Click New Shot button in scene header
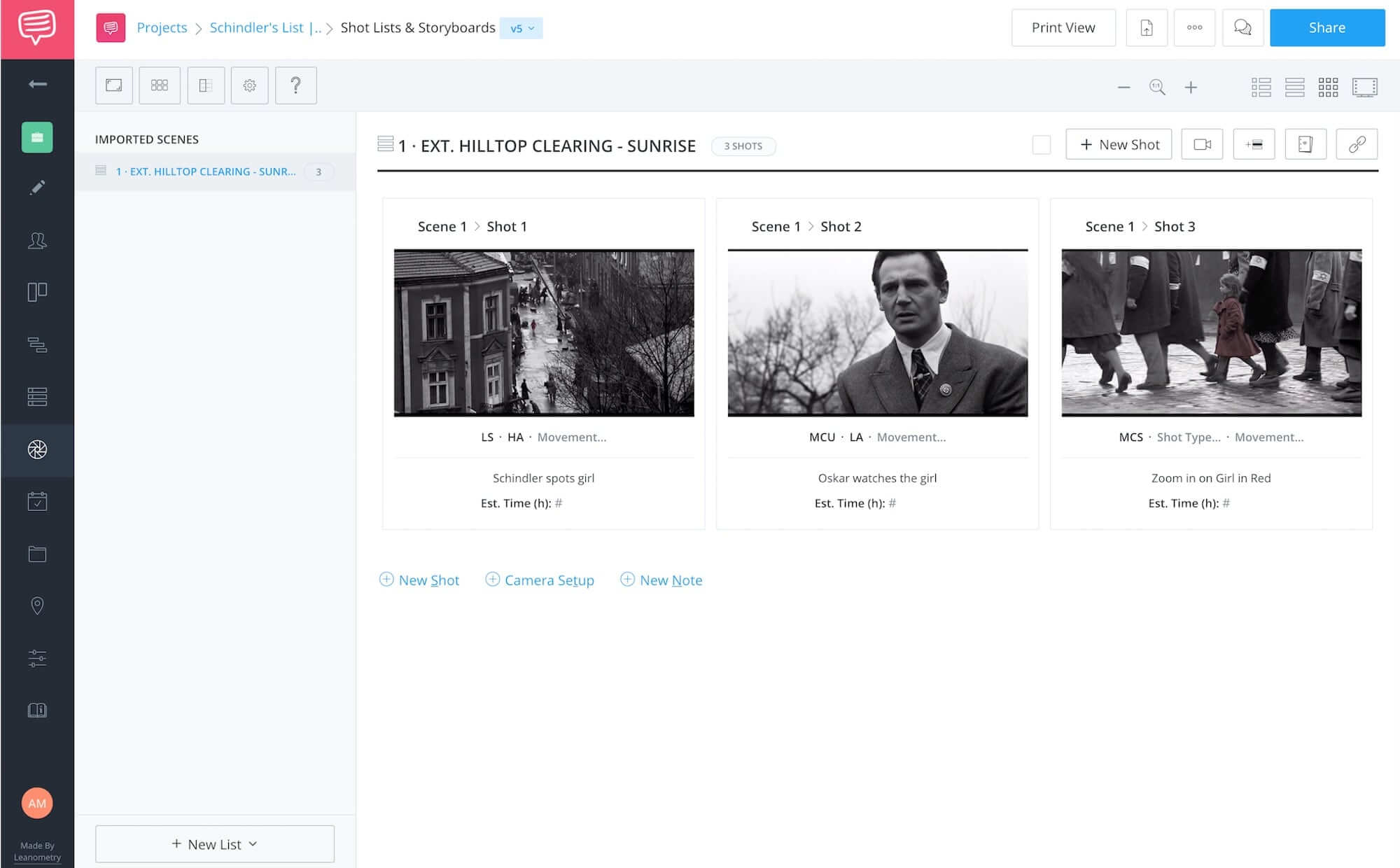The image size is (1400, 868). point(1119,144)
